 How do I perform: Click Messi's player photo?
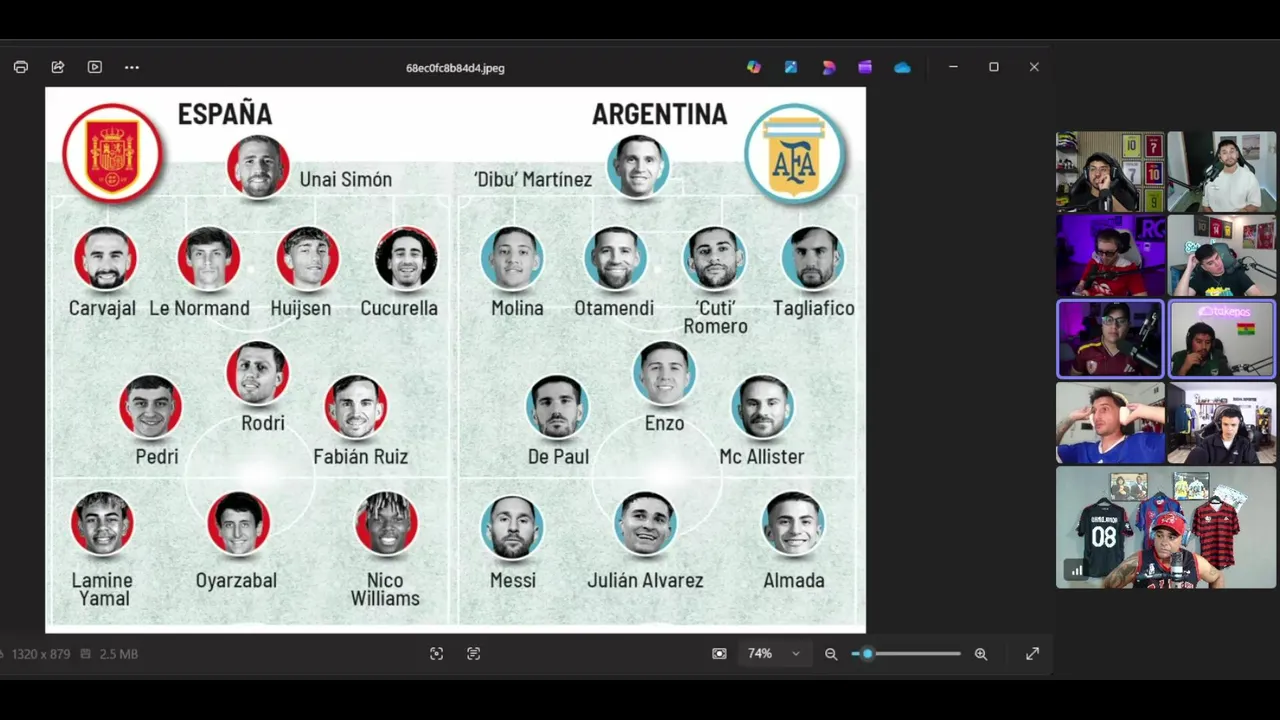click(512, 526)
